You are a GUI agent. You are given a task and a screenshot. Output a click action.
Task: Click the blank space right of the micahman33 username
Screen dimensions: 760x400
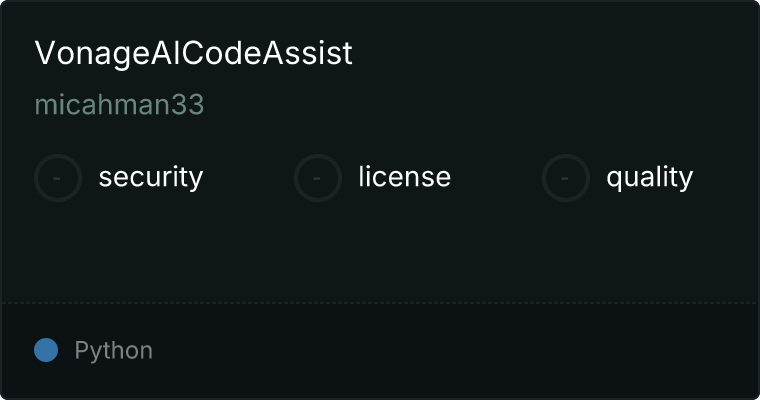pyautogui.click(x=480, y=104)
